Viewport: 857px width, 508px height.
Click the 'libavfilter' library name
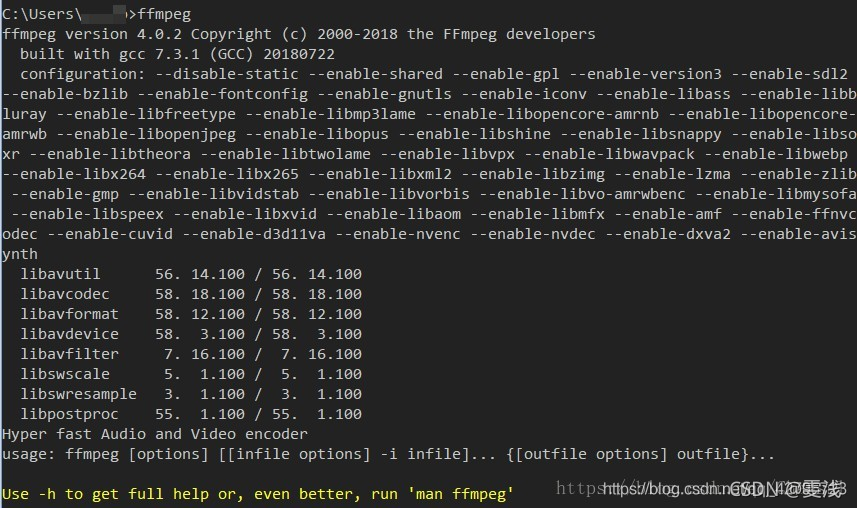(69, 354)
